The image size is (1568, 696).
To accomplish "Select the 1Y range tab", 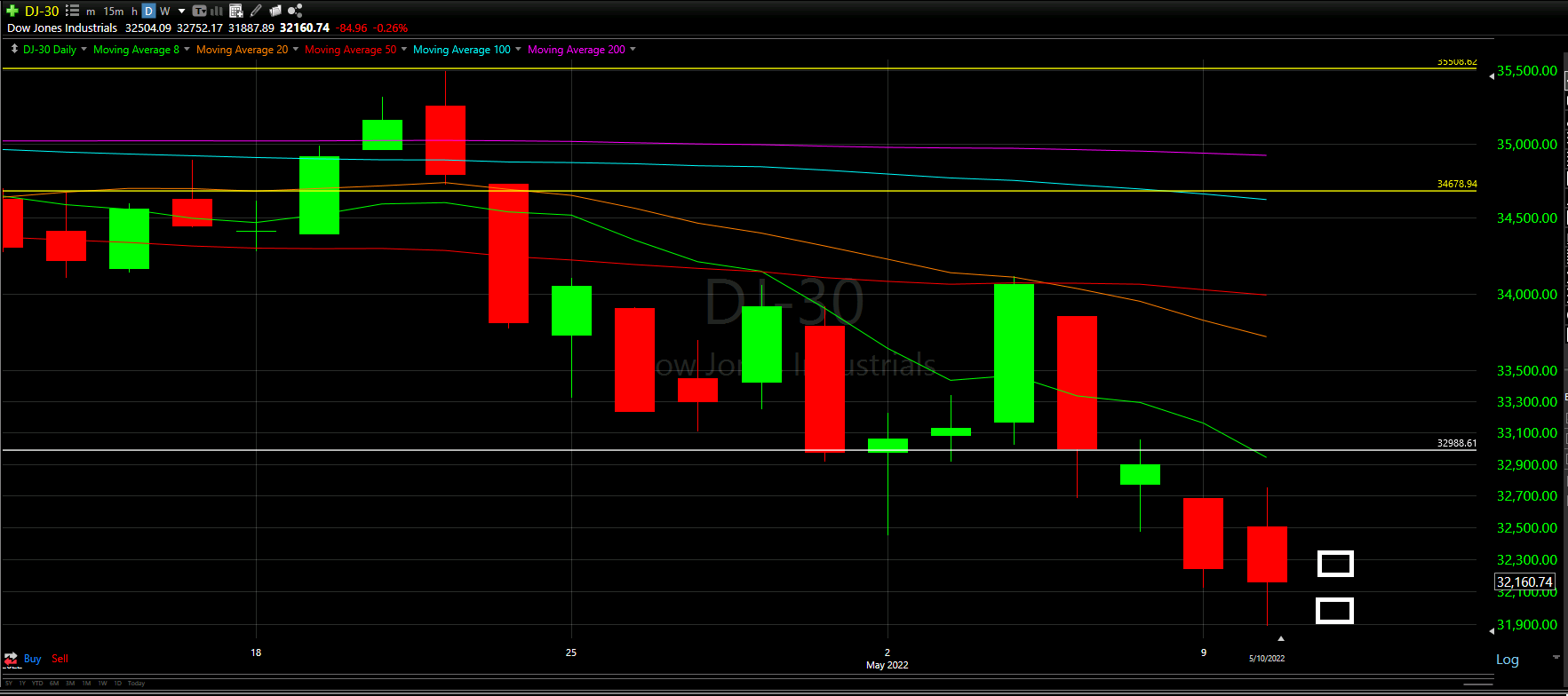I will pos(22,684).
